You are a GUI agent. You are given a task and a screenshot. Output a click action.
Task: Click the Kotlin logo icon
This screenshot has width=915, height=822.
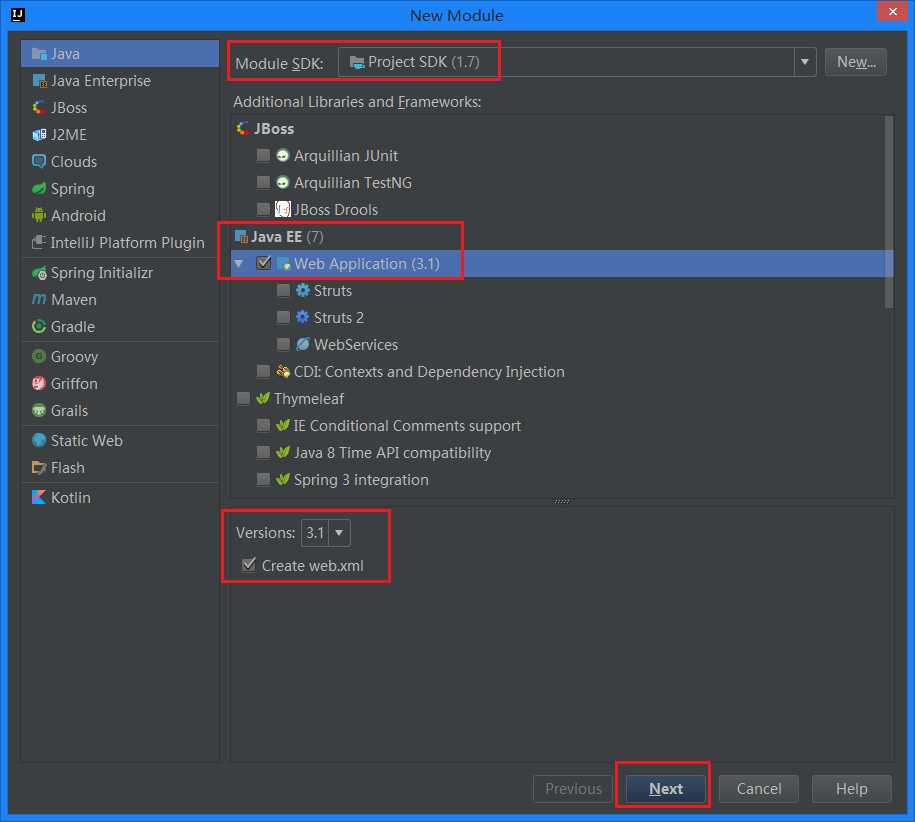coord(39,498)
